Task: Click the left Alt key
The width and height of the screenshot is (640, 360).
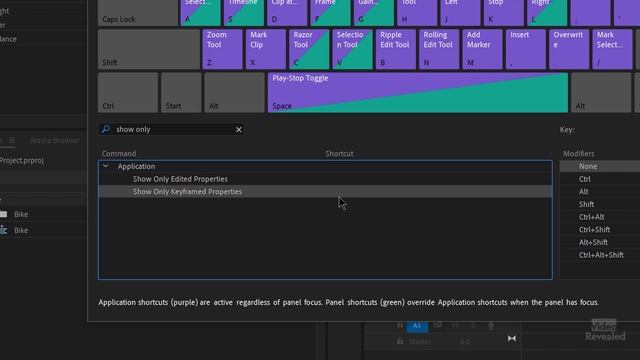Action: point(234,93)
